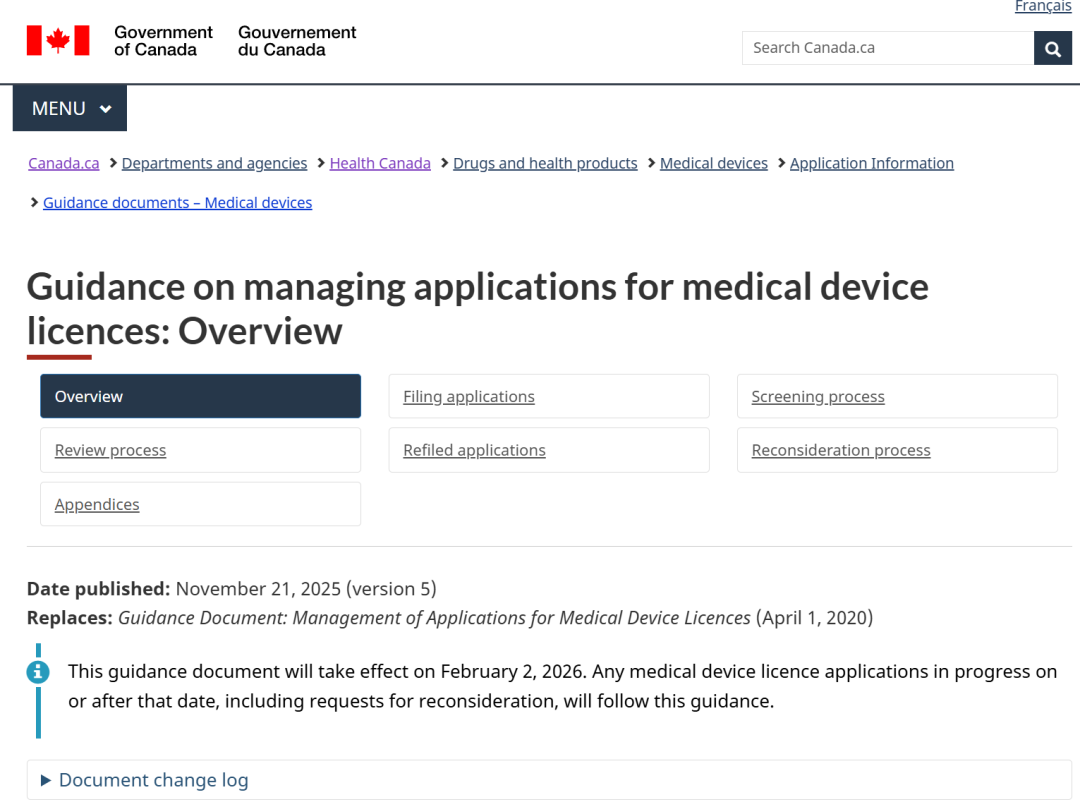The height and width of the screenshot is (802, 1080).
Task: Switch language via Français link
Action: (x=1043, y=6)
